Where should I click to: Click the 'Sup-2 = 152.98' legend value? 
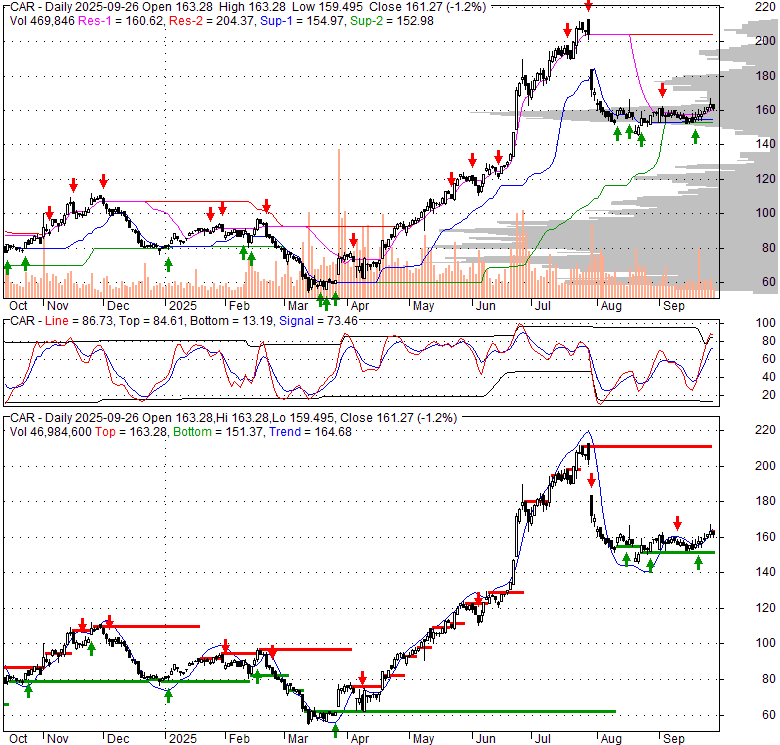tap(391, 21)
